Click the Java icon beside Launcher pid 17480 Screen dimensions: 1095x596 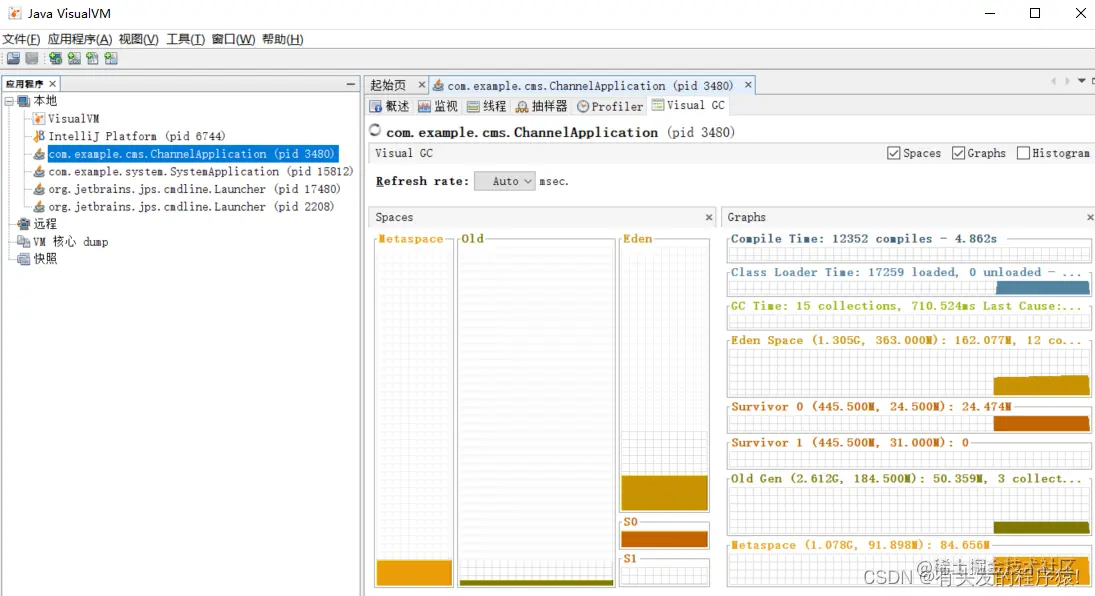coord(39,189)
